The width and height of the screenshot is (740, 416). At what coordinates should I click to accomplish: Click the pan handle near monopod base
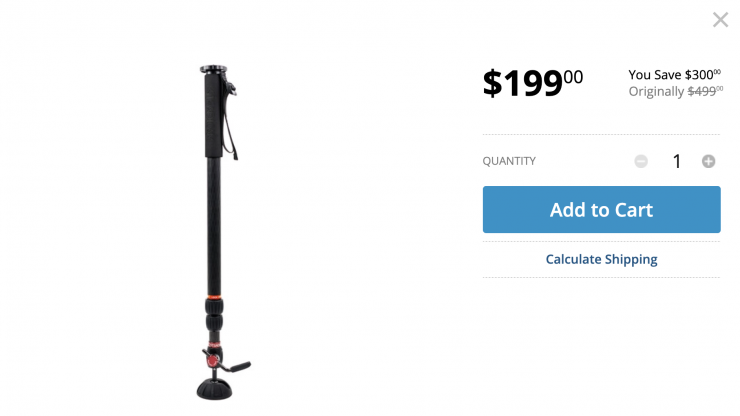pos(237,366)
